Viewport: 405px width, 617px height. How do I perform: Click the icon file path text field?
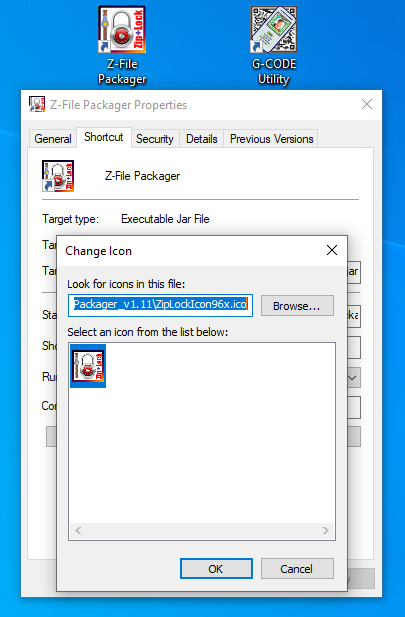(160, 305)
